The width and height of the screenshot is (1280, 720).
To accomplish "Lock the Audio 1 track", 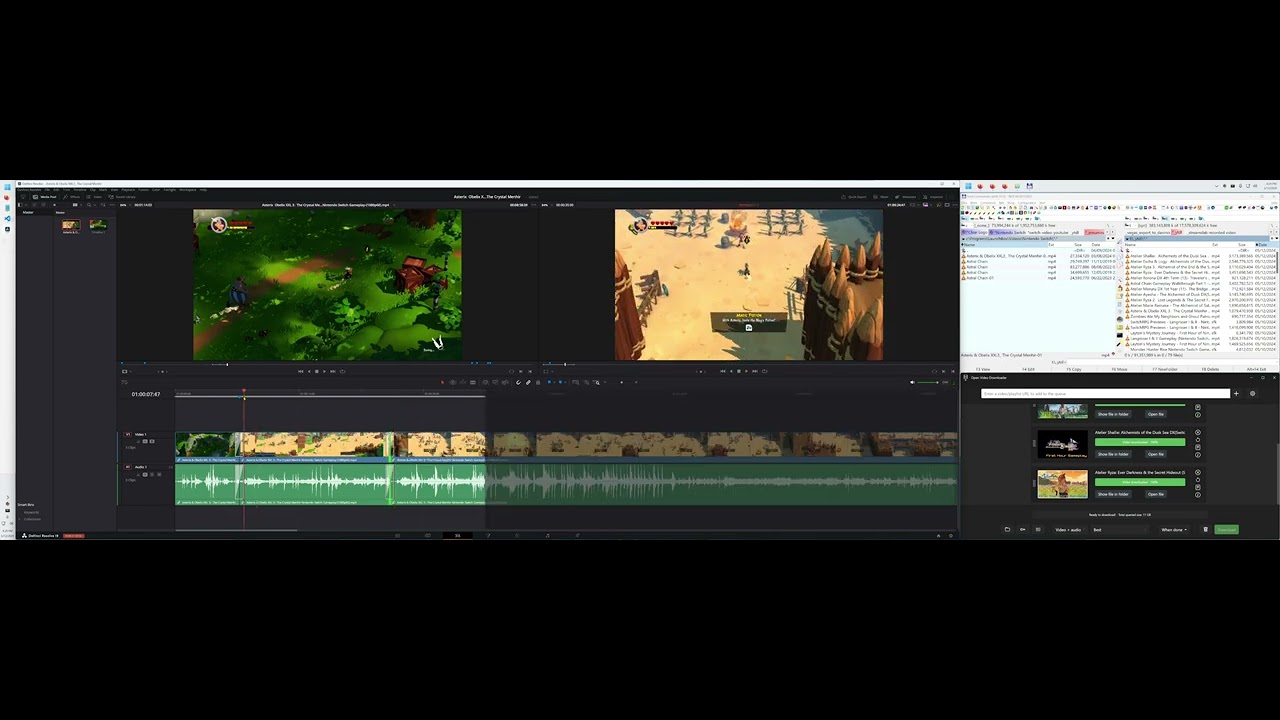I will 138,474.
